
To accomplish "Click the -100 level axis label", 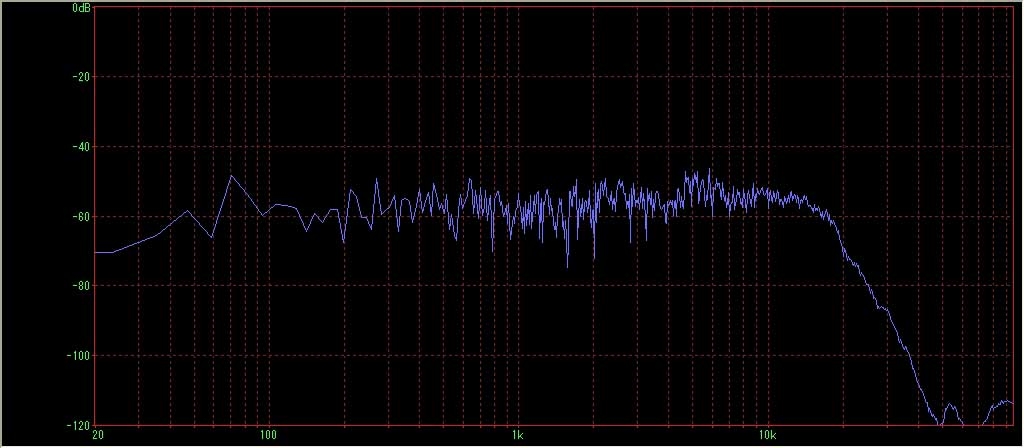I will 78,355.
